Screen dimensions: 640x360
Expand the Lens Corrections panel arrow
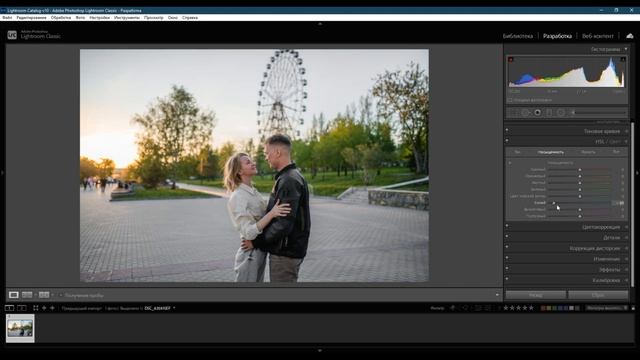point(626,248)
